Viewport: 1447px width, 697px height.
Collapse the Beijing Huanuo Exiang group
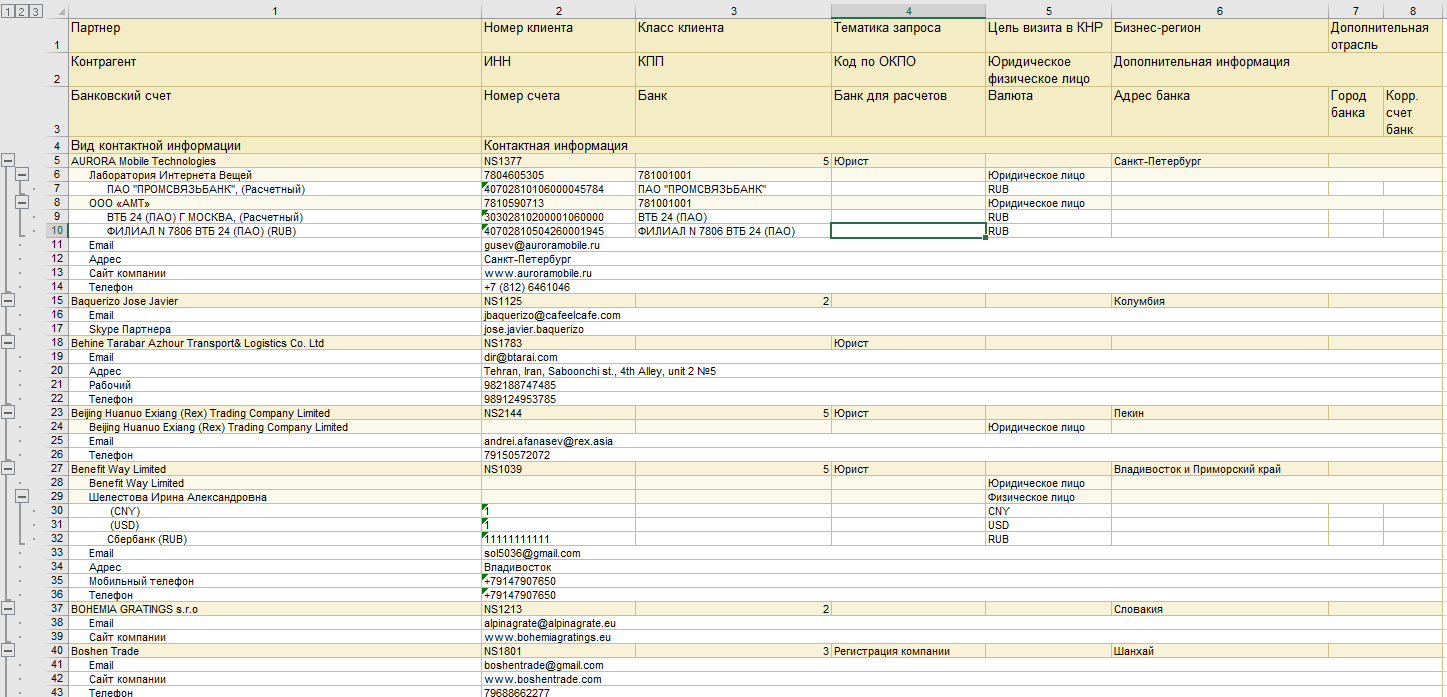click(8, 413)
